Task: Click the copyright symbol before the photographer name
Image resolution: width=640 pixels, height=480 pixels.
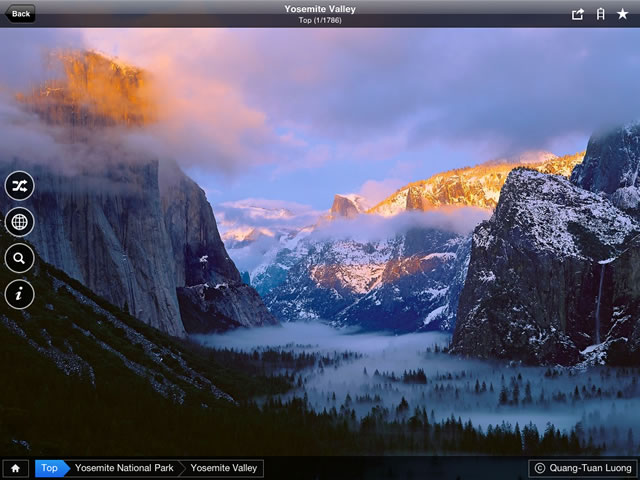Action: [540, 468]
